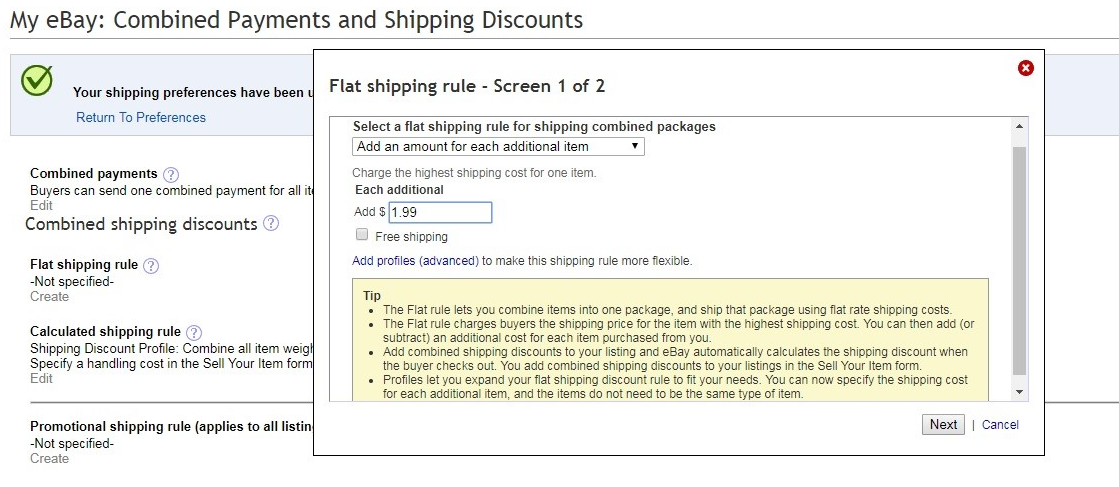
Task: Click Return To Preferences link
Action: 141,118
